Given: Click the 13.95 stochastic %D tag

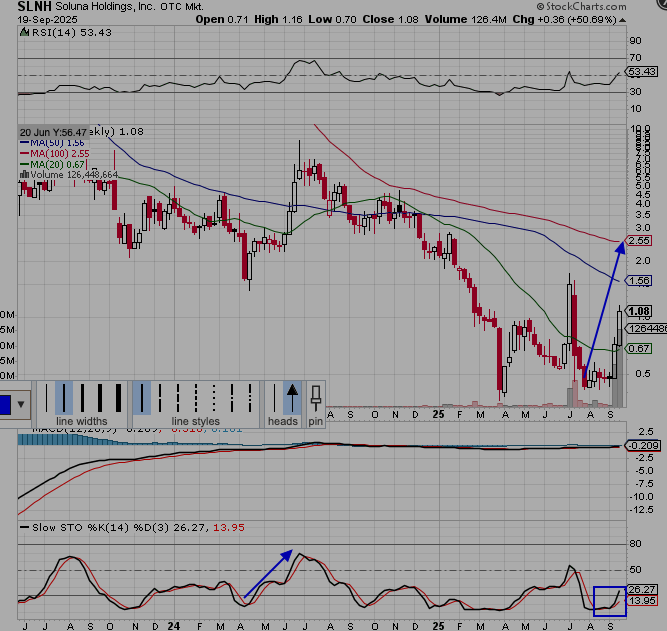Looking at the screenshot, I should (641, 600).
